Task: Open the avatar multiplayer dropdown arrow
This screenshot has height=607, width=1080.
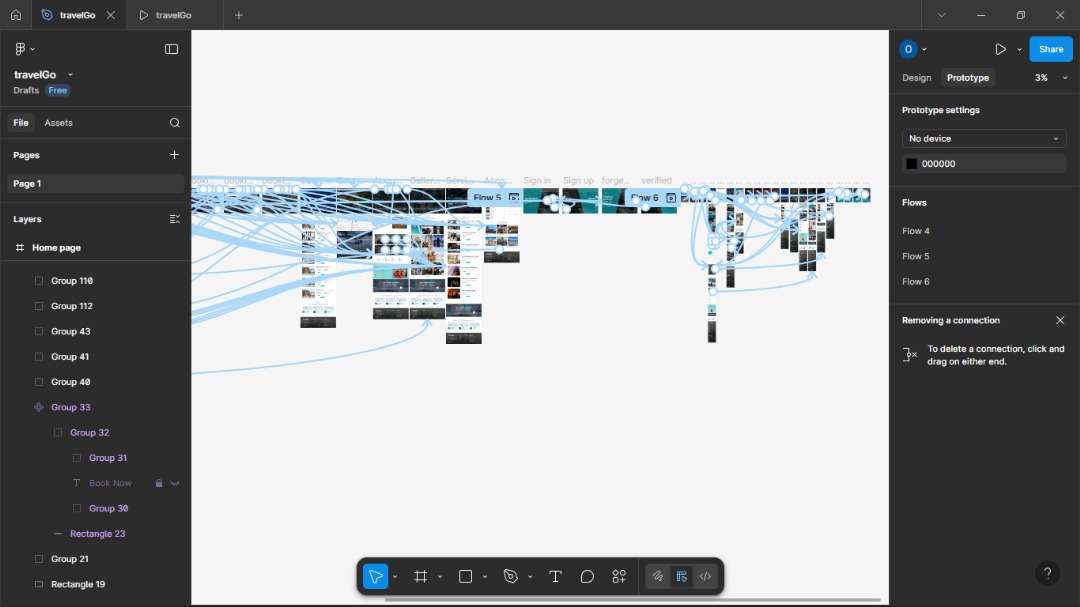Action: [x=924, y=49]
